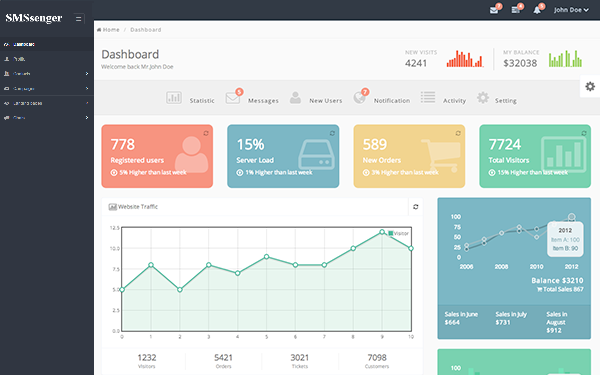The height and width of the screenshot is (375, 600).
Task: Click the chart data point at x-value 9
Action: click(382, 232)
